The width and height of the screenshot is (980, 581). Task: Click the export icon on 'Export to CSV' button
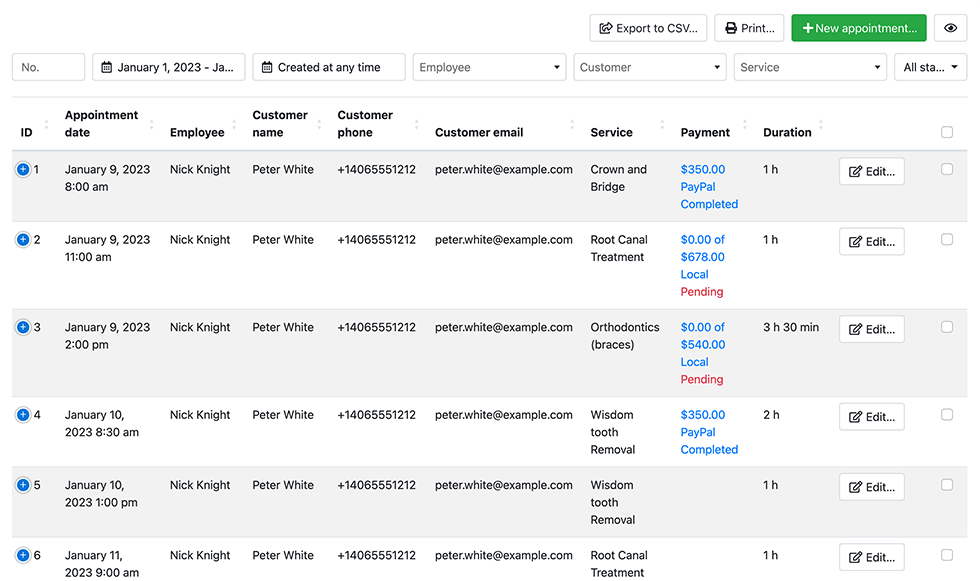click(605, 28)
